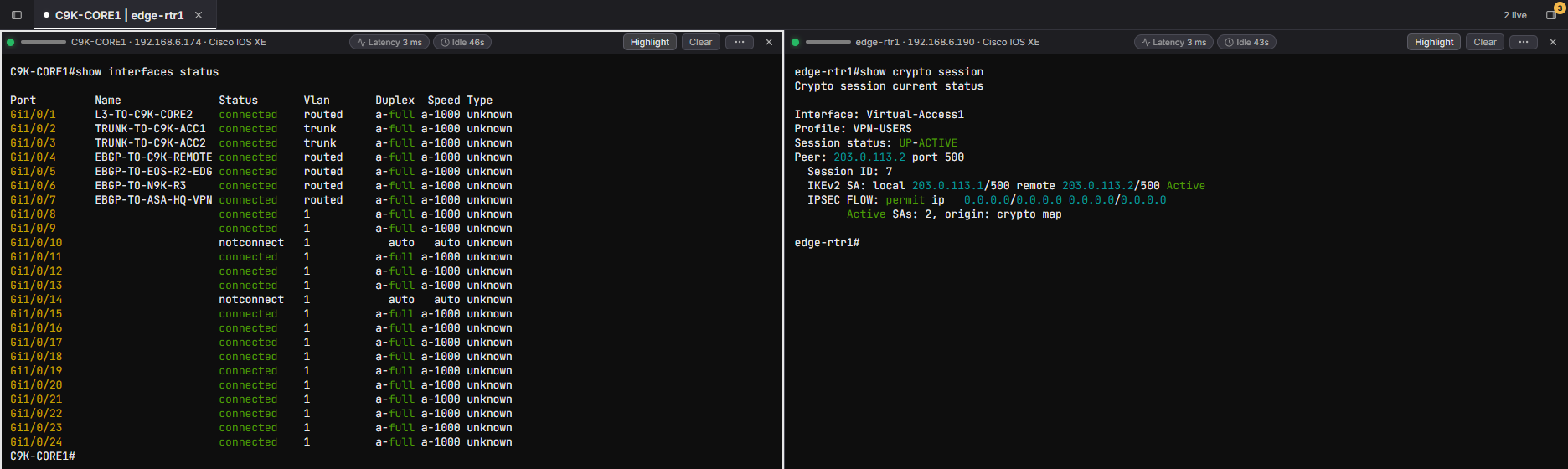Click the name EBGP-TO-C9K-REMOTE
Viewport: 1568px width, 469px height.
point(153,157)
